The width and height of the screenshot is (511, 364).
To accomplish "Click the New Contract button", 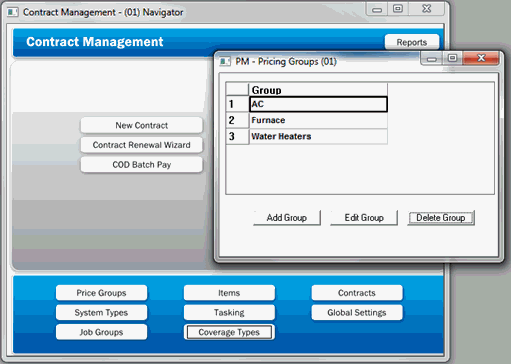I will click(141, 125).
